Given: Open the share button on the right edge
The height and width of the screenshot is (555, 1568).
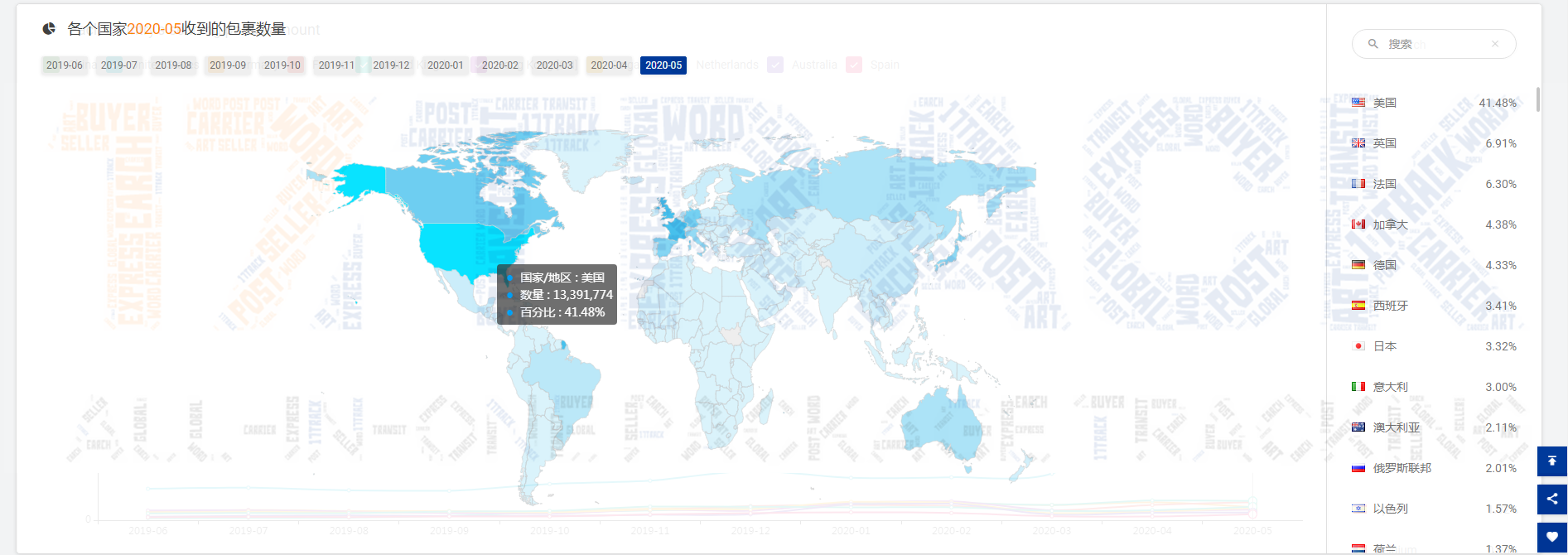Looking at the screenshot, I should pos(1552,499).
